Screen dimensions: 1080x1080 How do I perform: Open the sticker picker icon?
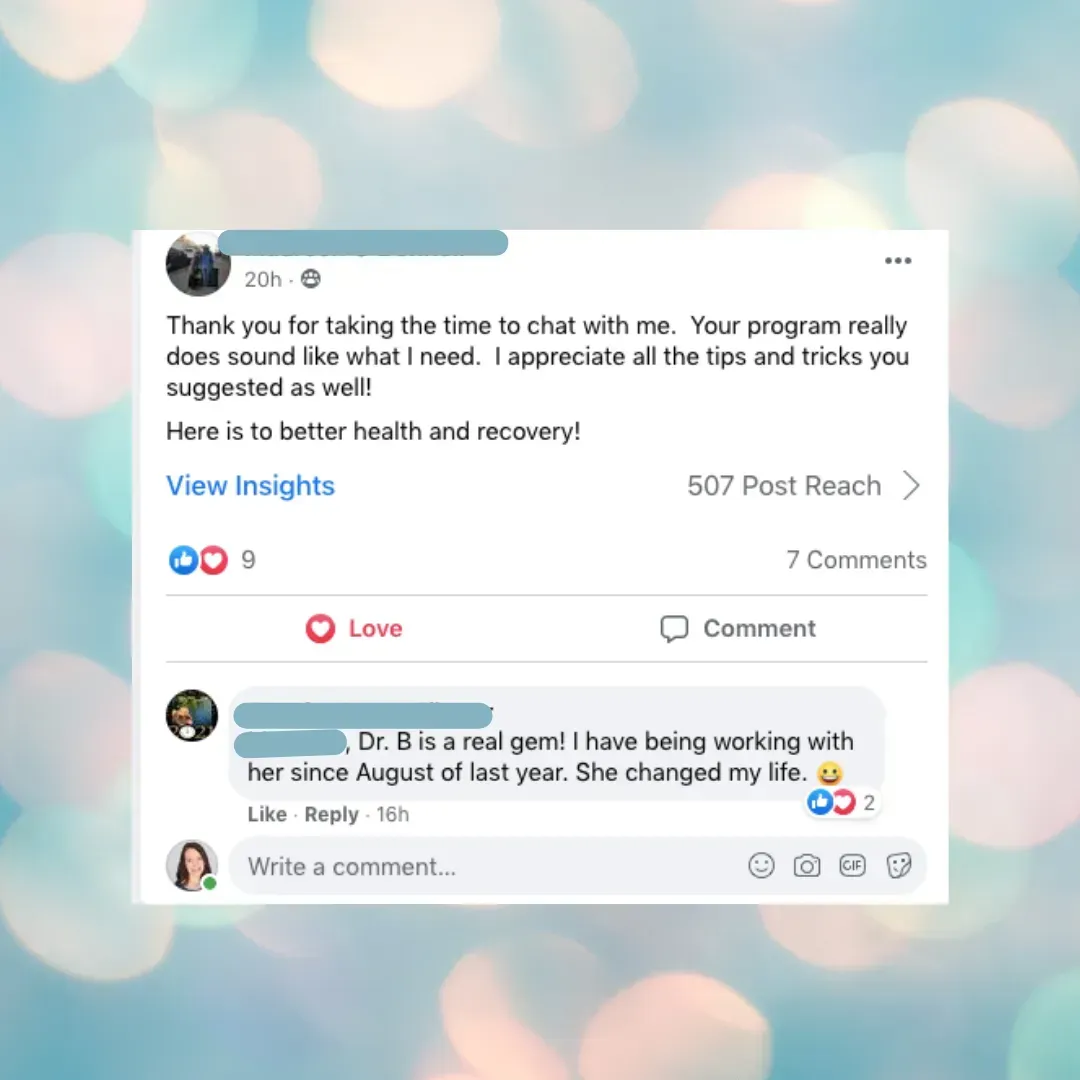(899, 865)
